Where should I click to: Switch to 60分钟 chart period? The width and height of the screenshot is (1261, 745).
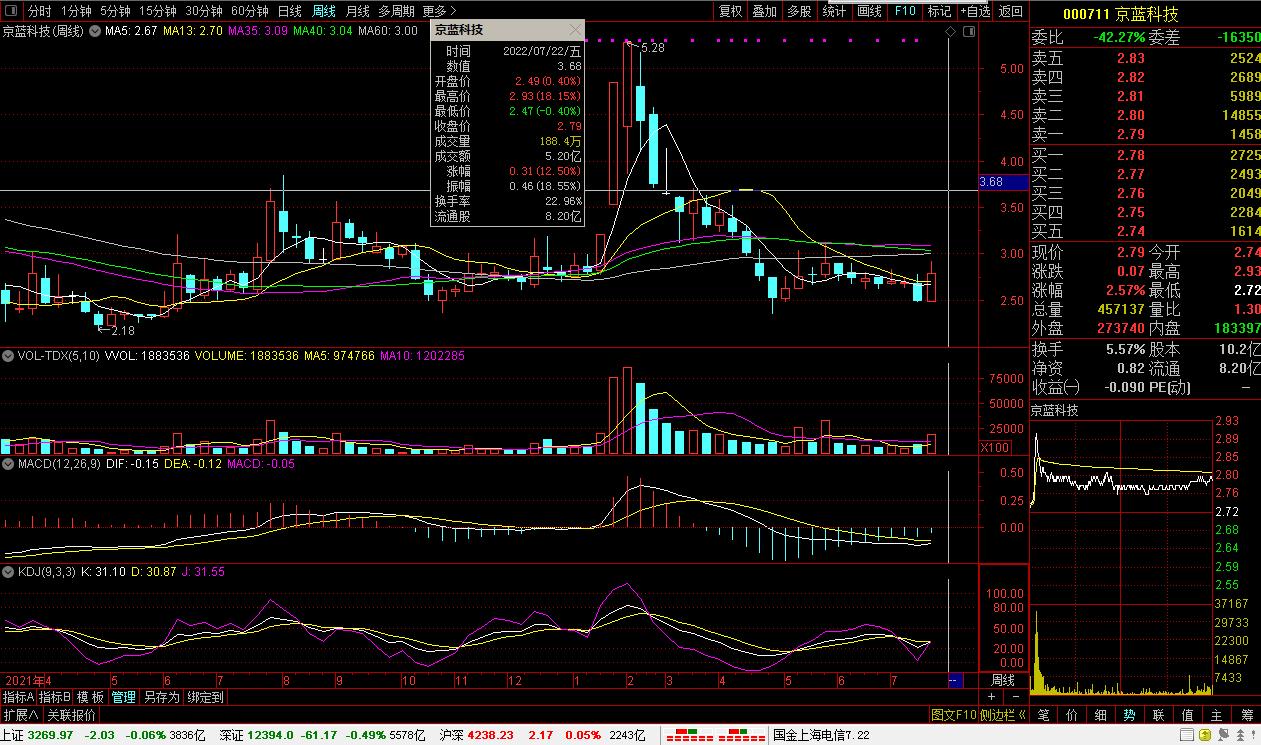point(250,11)
